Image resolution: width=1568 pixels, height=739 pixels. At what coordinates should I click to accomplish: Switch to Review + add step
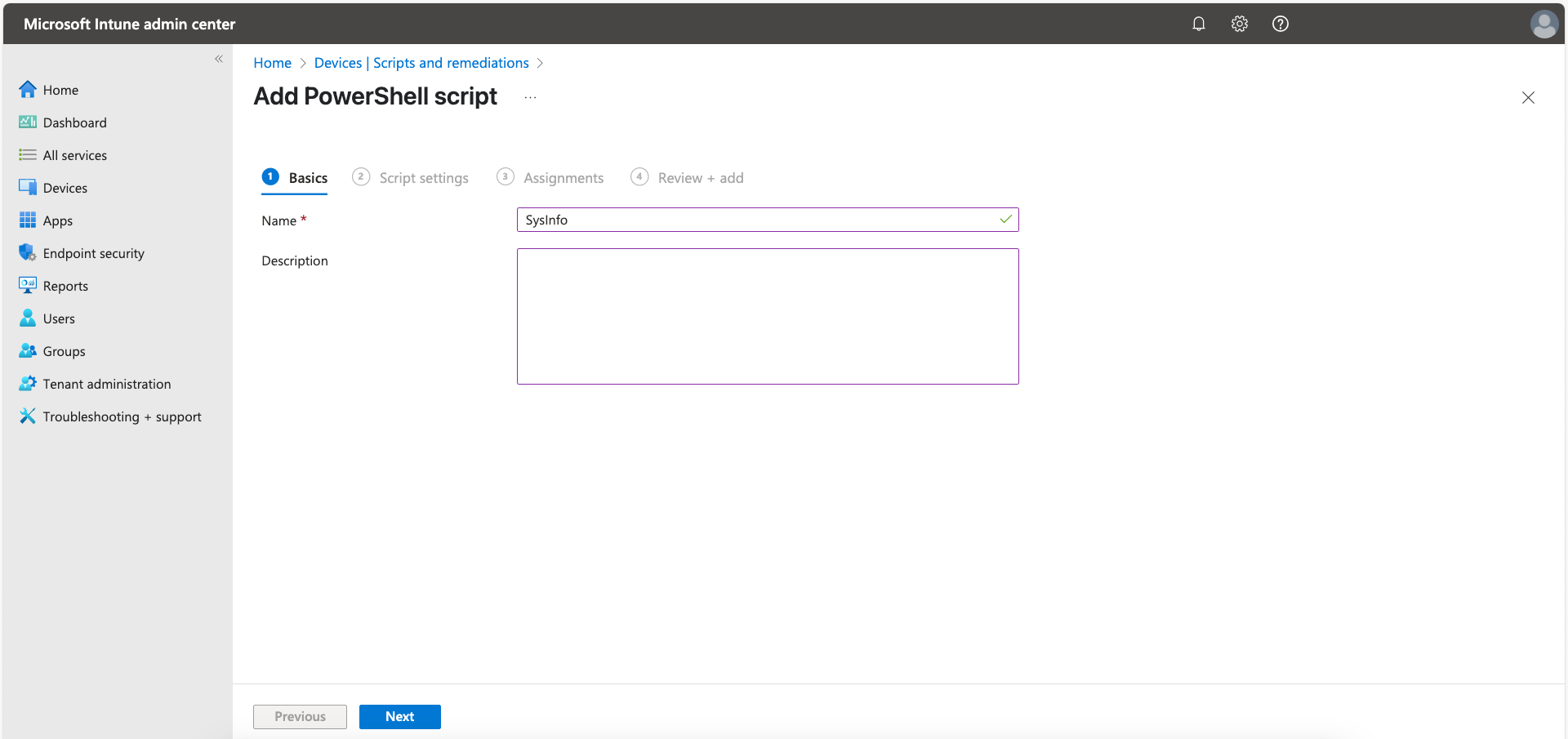[688, 178]
